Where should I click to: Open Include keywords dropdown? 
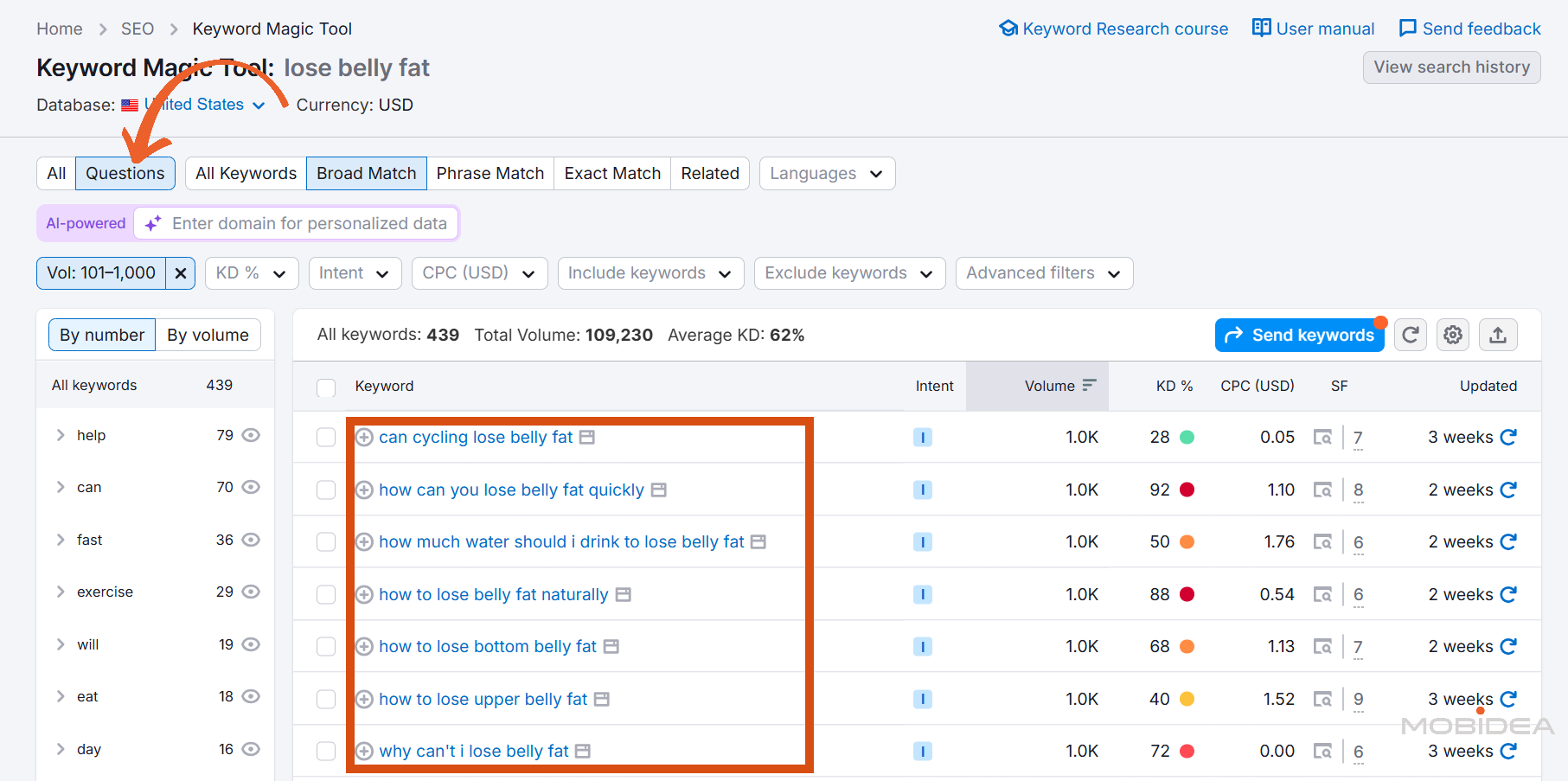(650, 273)
